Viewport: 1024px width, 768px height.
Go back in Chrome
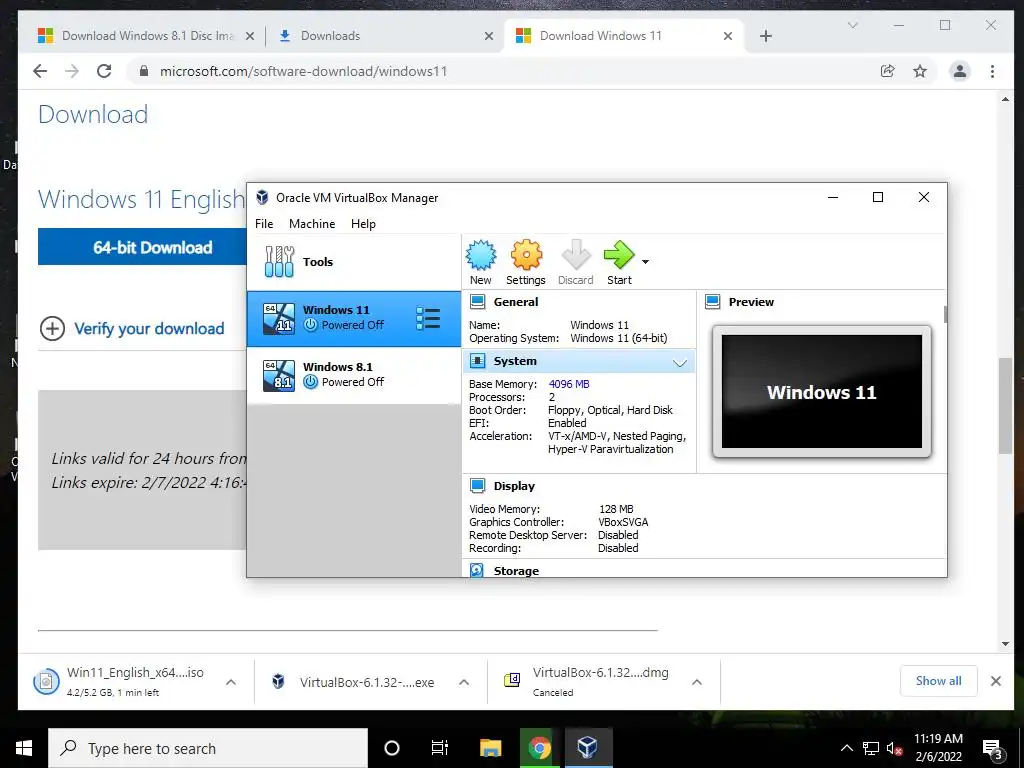tap(40, 71)
